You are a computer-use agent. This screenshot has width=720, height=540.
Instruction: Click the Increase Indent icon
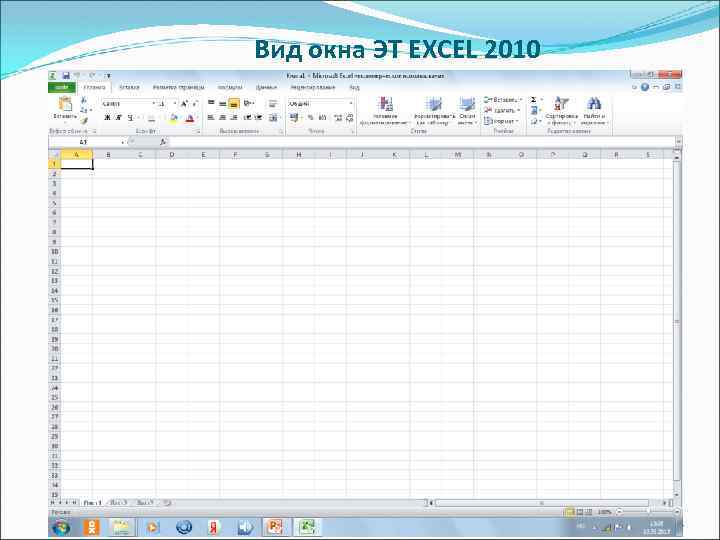click(259, 118)
